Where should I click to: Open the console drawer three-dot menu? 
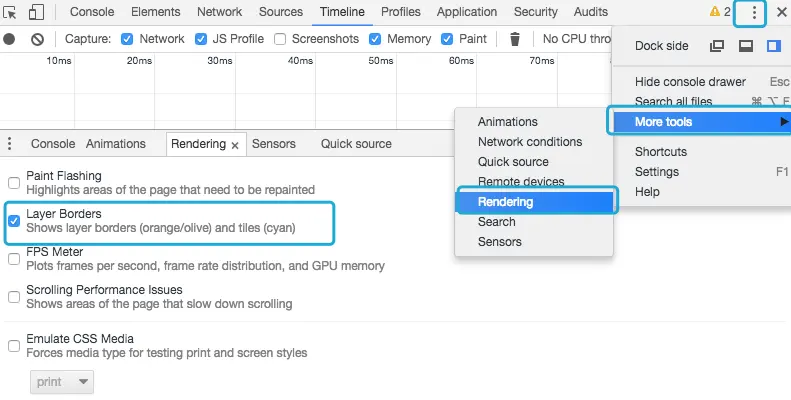(9, 144)
